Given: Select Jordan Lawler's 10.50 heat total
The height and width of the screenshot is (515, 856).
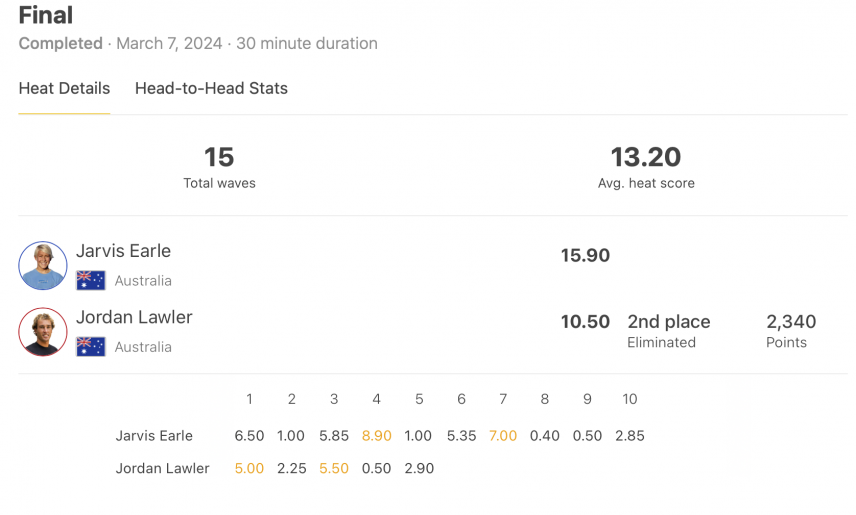Looking at the screenshot, I should (x=585, y=321).
